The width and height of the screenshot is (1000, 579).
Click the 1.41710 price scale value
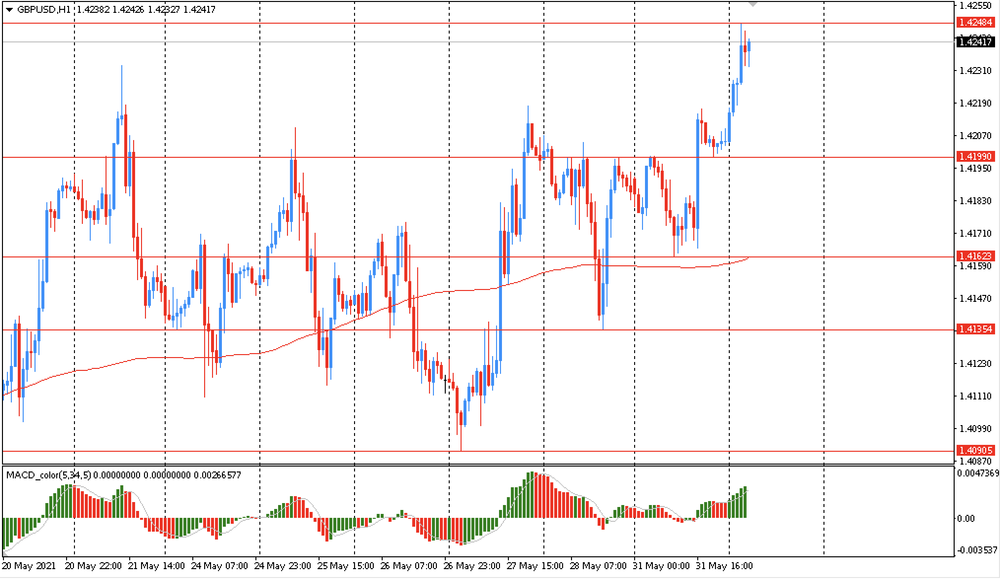point(976,234)
